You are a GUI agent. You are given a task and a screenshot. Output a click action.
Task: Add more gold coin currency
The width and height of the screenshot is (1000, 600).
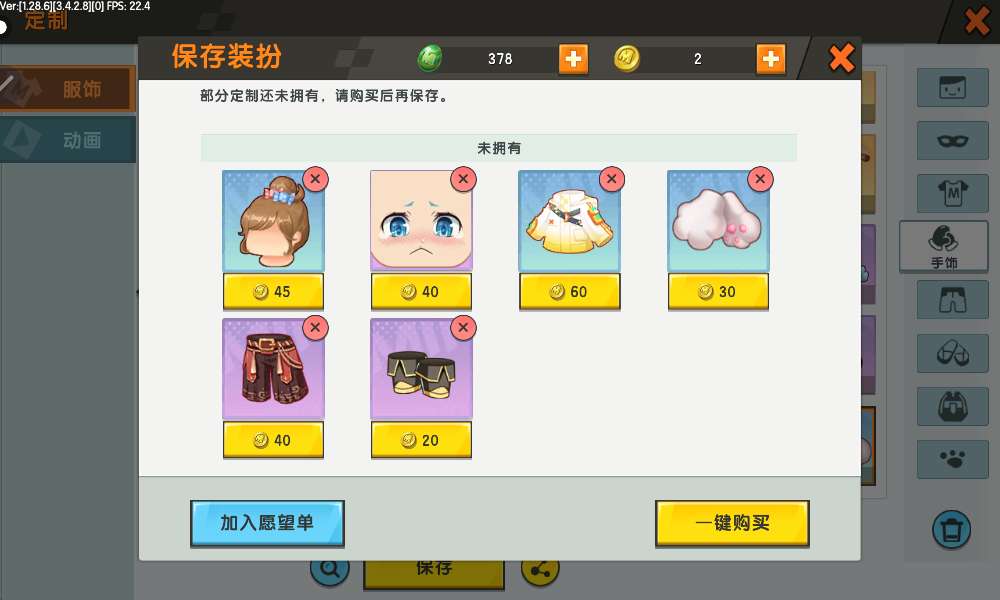770,59
